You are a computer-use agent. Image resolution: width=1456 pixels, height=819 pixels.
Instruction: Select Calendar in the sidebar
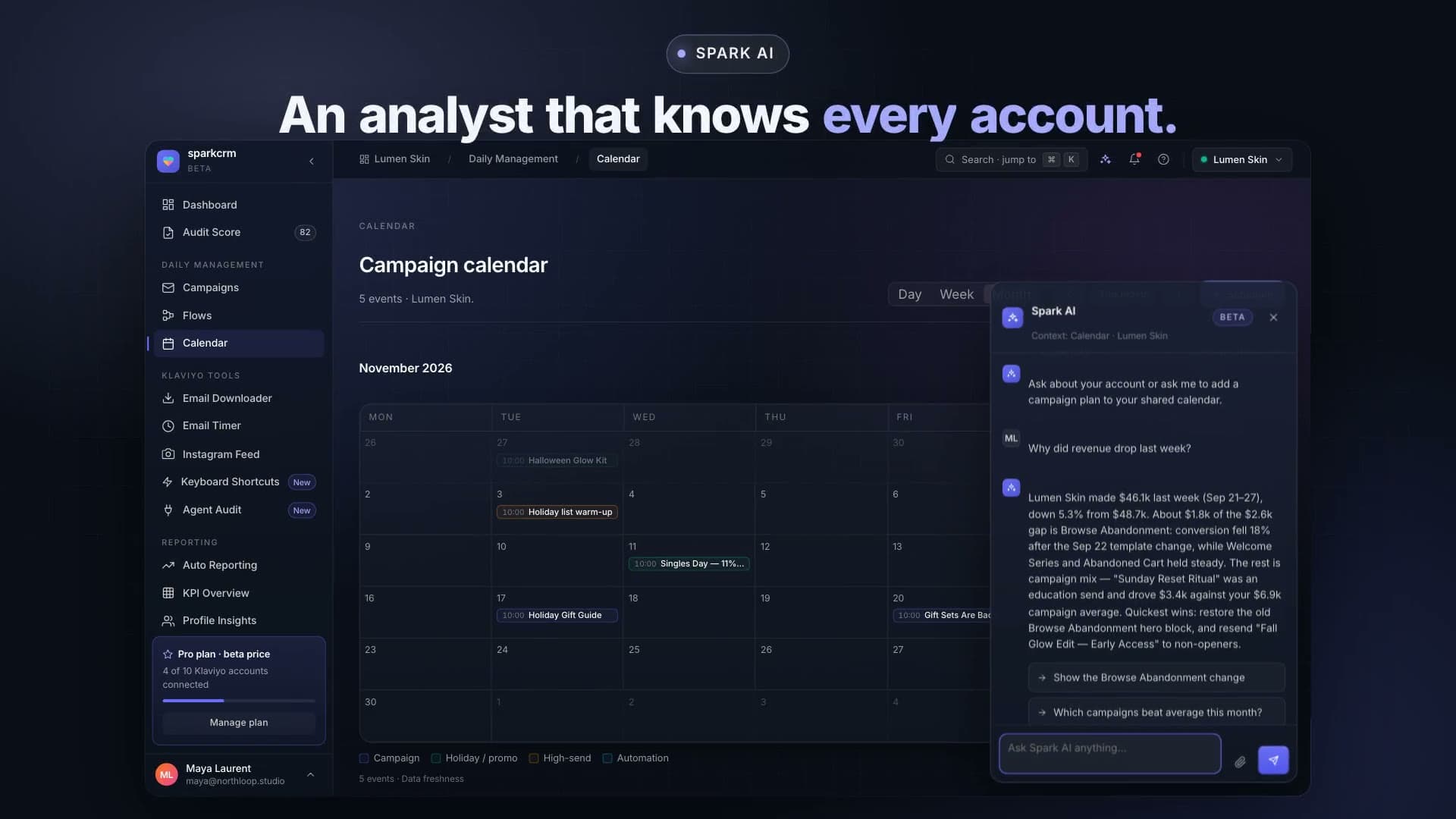[x=238, y=343]
